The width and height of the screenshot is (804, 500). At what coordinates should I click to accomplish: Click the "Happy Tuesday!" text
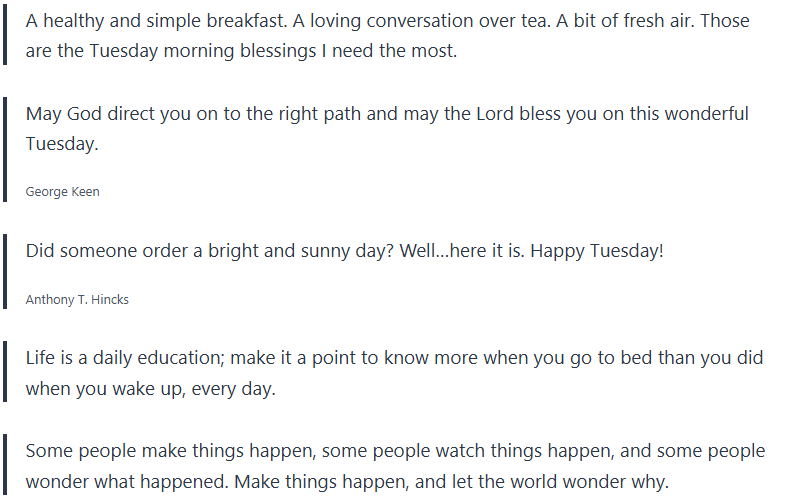[x=596, y=251]
